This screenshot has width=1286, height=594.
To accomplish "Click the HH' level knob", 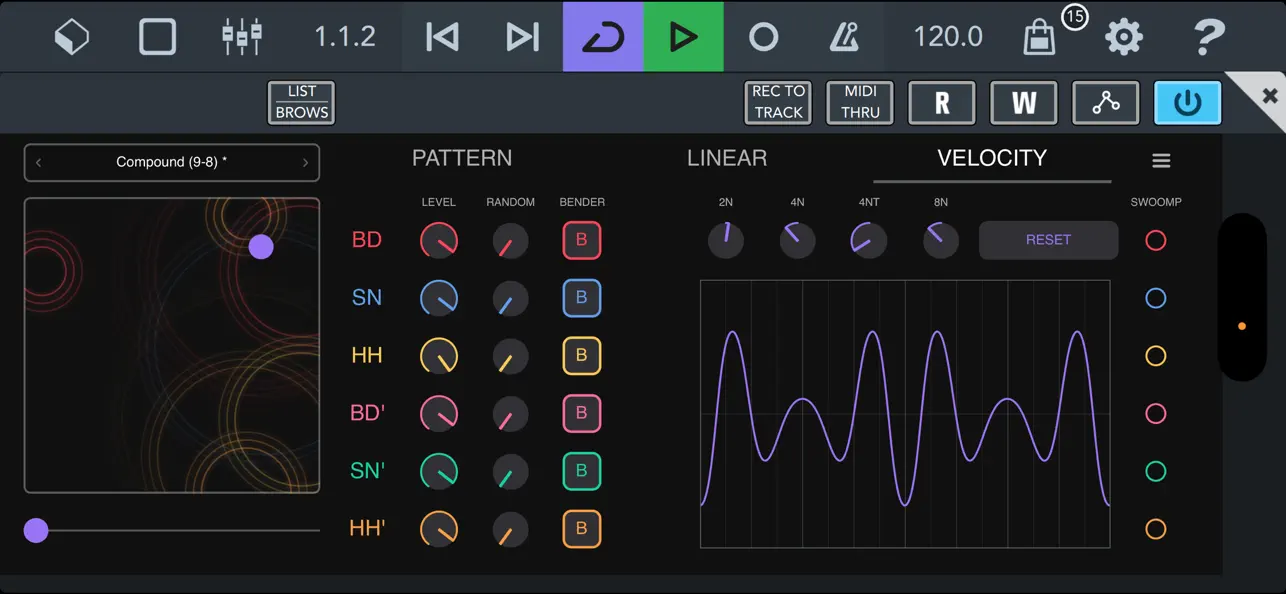I will 439,529.
